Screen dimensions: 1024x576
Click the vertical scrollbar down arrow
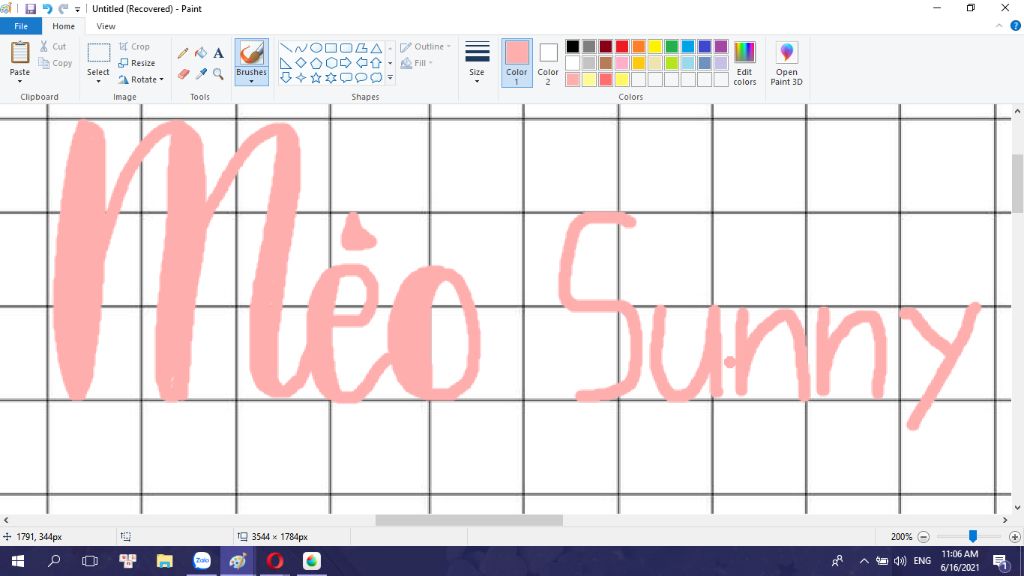pos(1017,507)
